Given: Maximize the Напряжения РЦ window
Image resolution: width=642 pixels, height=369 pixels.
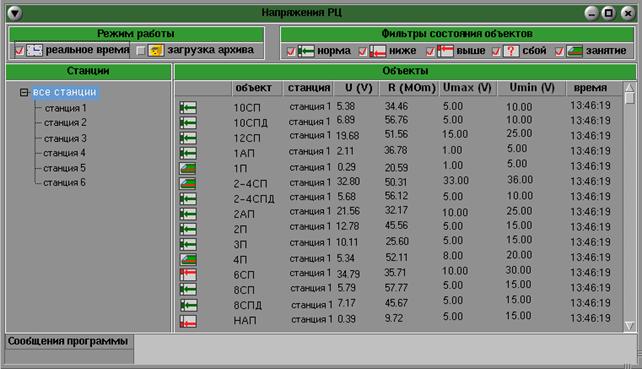Looking at the screenshot, I should pyautogui.click(x=609, y=13).
